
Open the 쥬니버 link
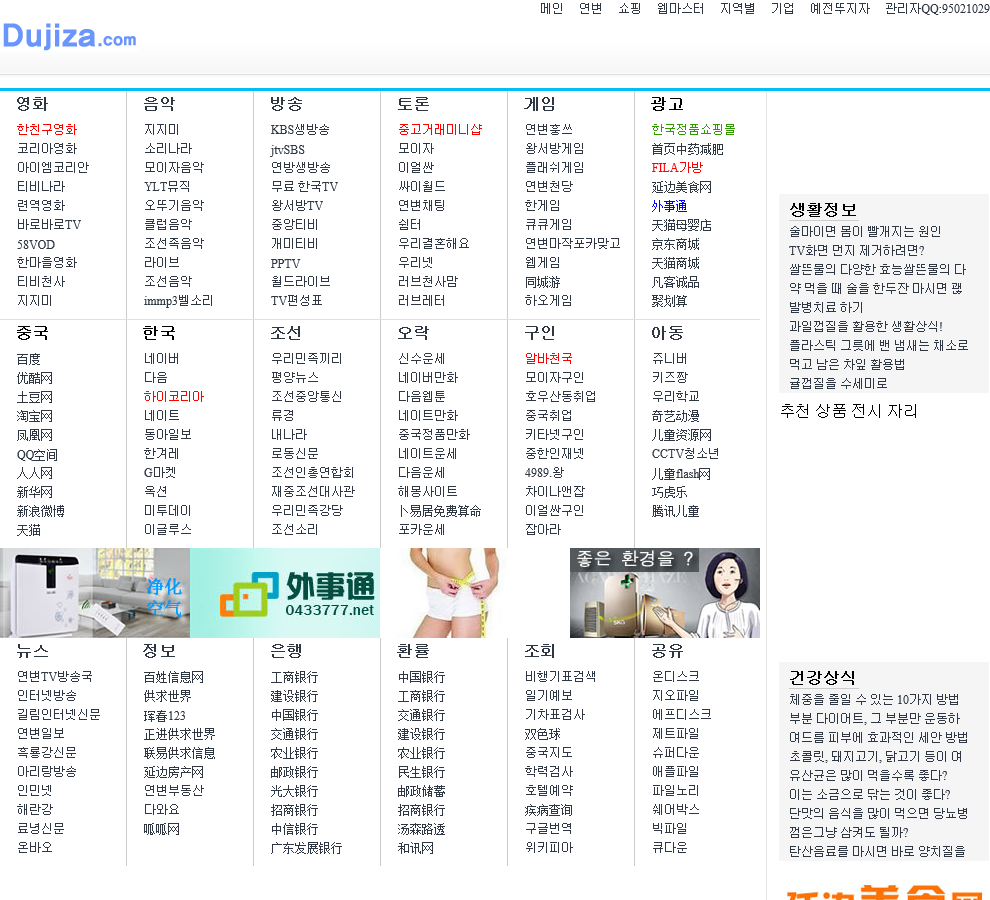pos(669,359)
